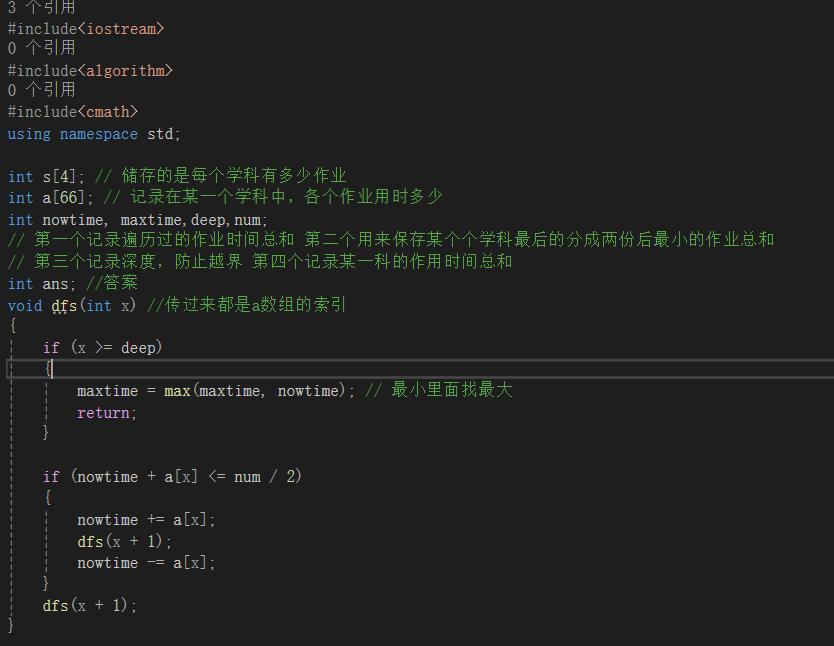The height and width of the screenshot is (646, 834).
Task: Click the comment '记录在某一个学科中，各个作业用时多少'
Action: coord(286,197)
